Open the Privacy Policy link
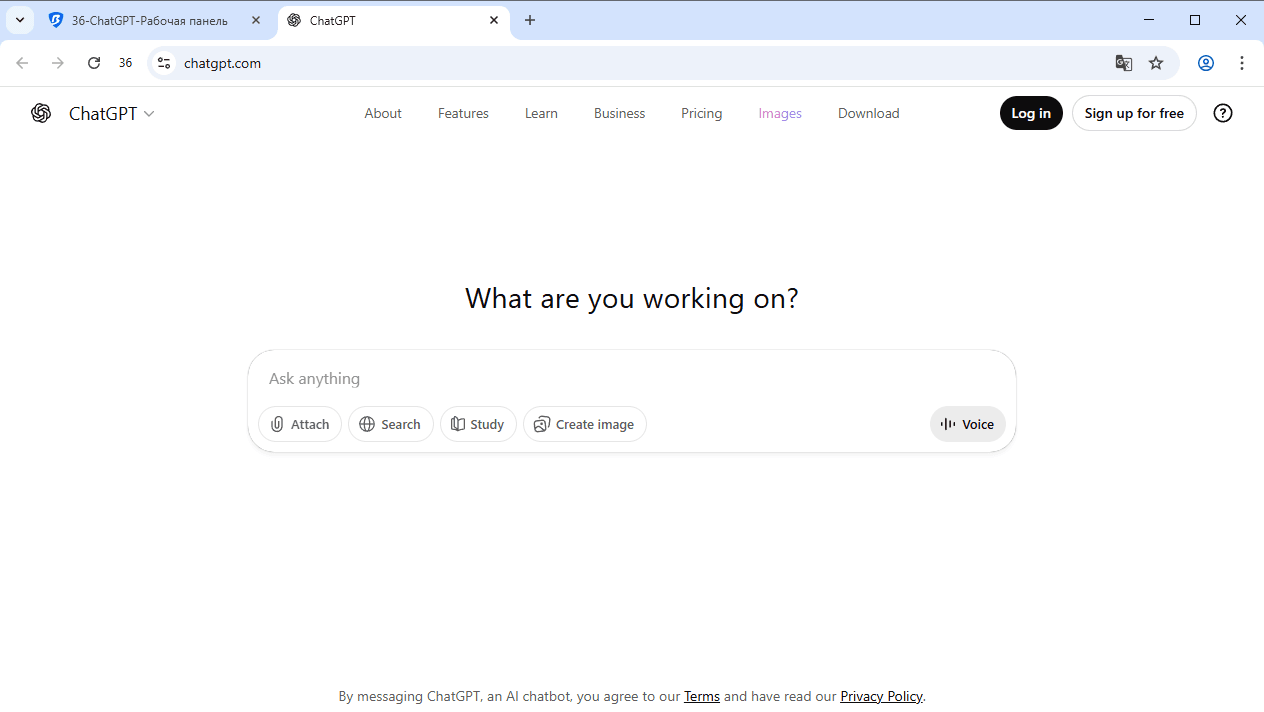The width and height of the screenshot is (1264, 712). [881, 696]
